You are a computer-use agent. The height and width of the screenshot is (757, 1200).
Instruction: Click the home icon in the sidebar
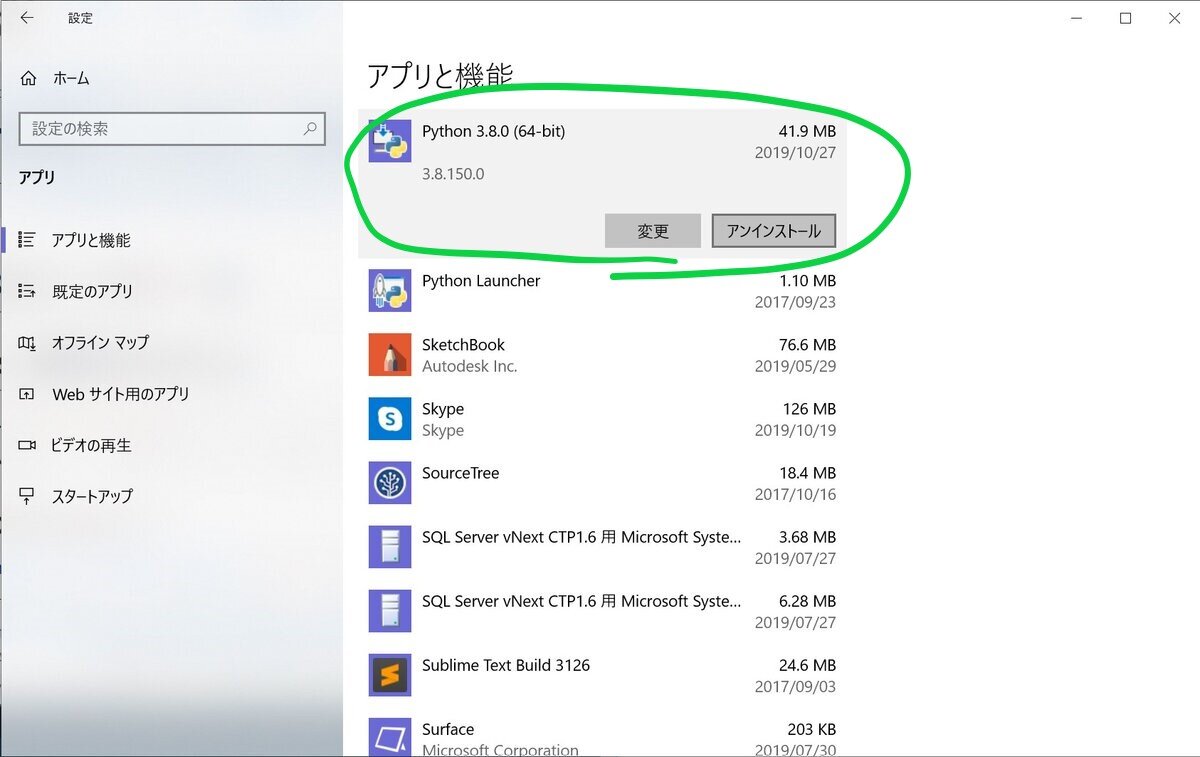tap(27, 78)
